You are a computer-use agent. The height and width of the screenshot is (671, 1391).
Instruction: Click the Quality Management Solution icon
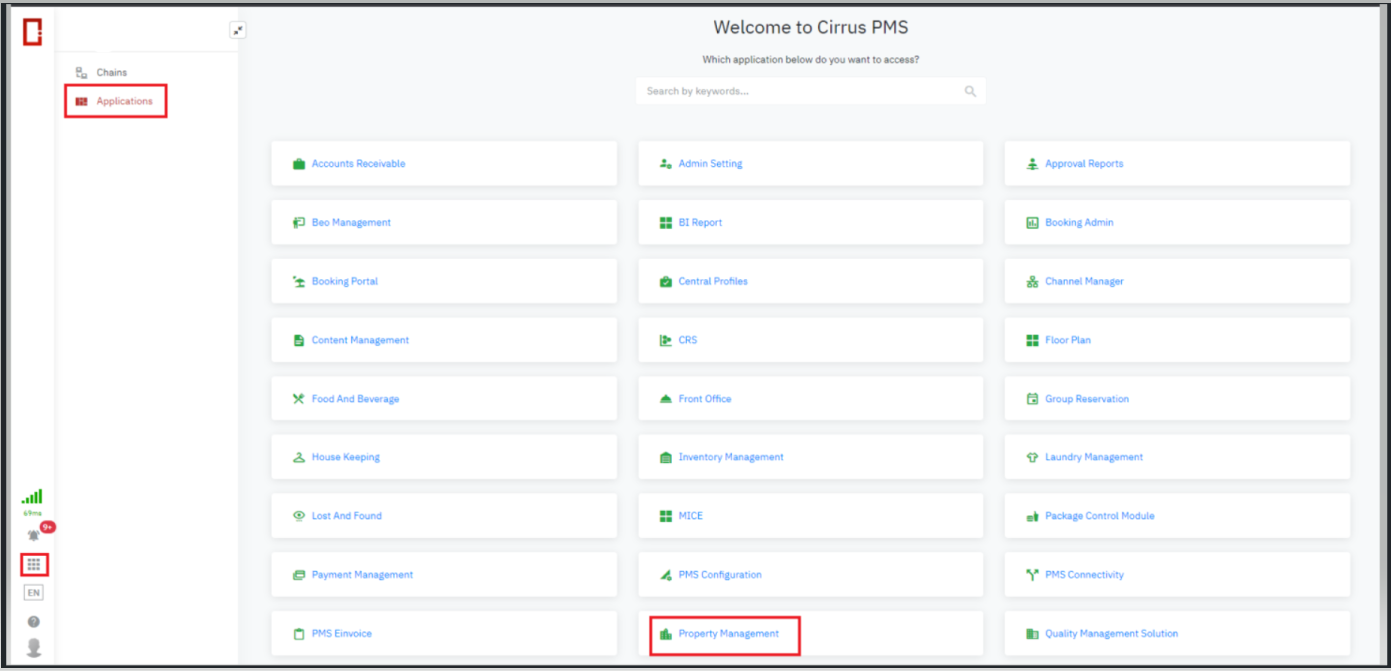click(x=1032, y=634)
